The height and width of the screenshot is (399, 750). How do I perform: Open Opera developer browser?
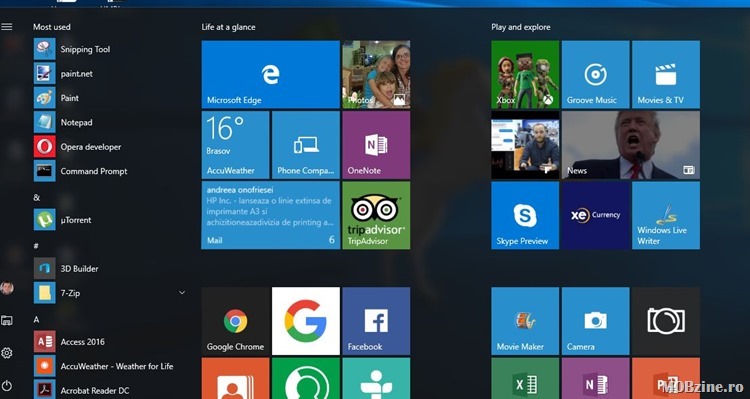[x=110, y=146]
